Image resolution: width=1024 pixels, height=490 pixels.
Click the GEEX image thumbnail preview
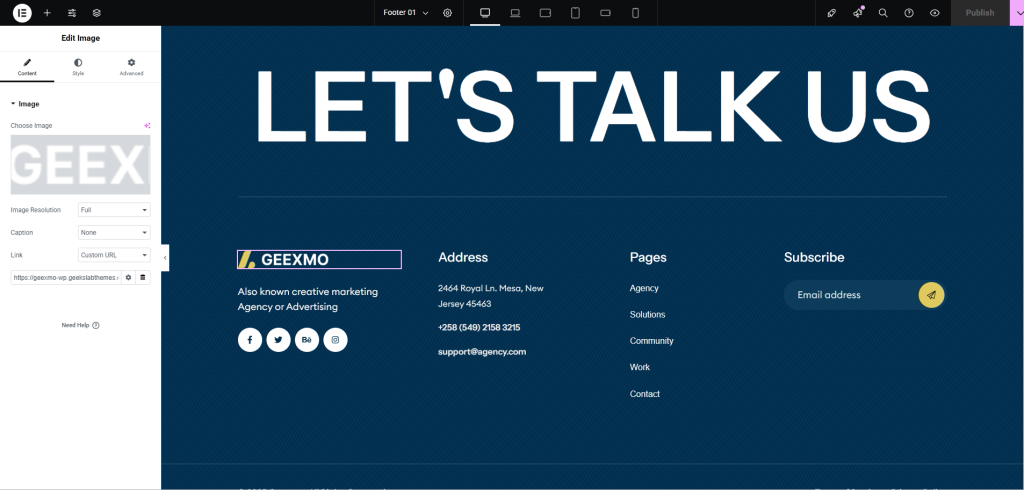coord(80,165)
